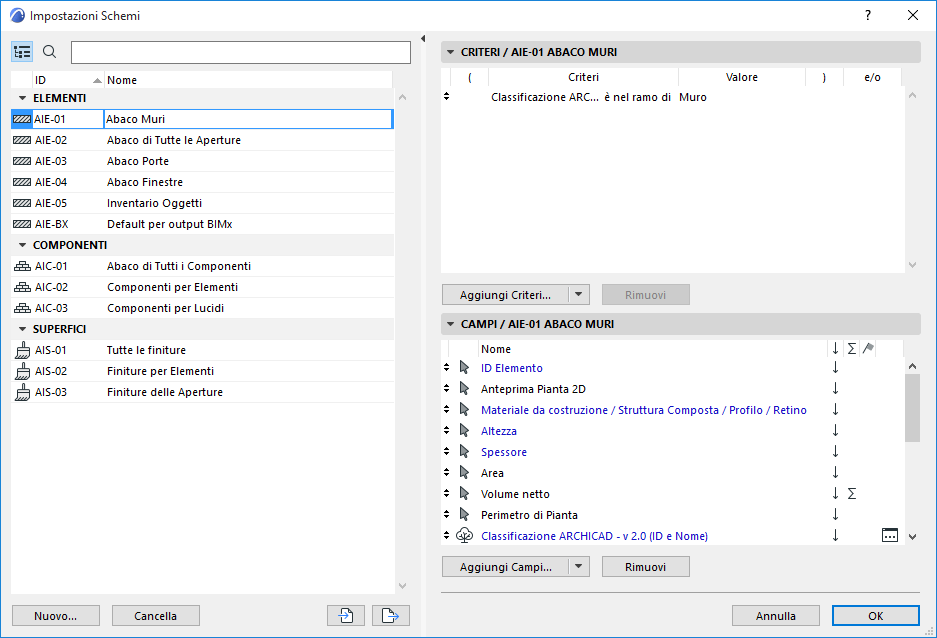Click the cursor icon next to Spessore
Viewport: 937px width, 638px height.
click(x=464, y=452)
